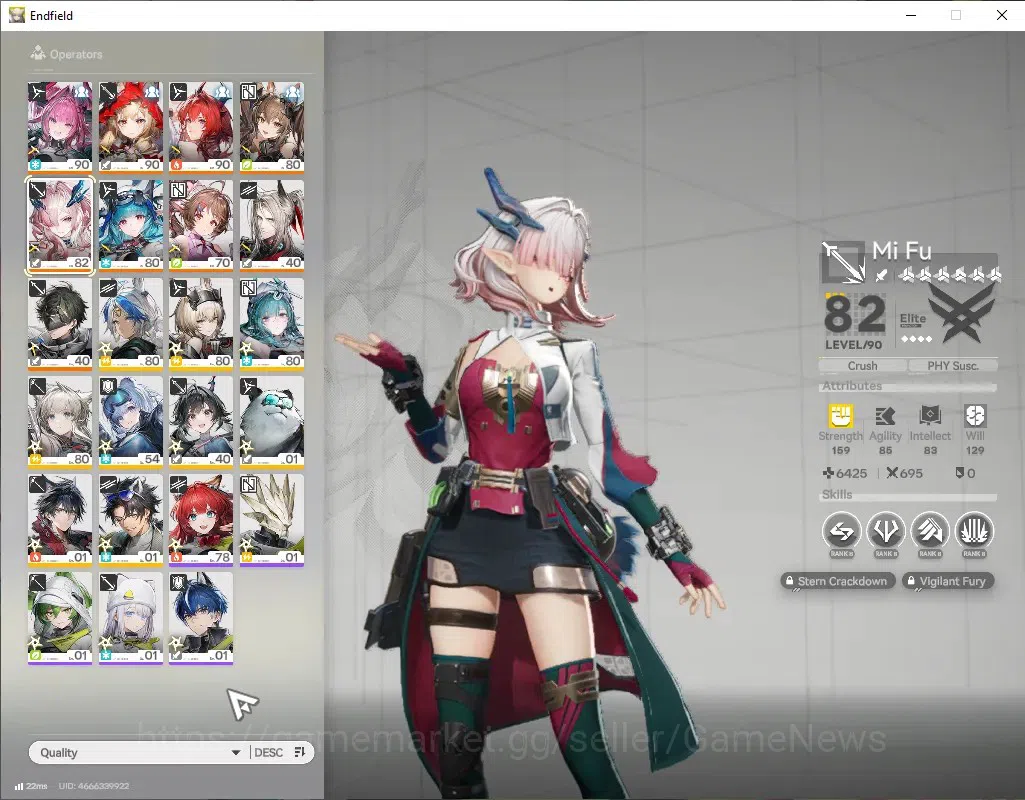Select teal-haired operator card level 80

click(x=272, y=324)
